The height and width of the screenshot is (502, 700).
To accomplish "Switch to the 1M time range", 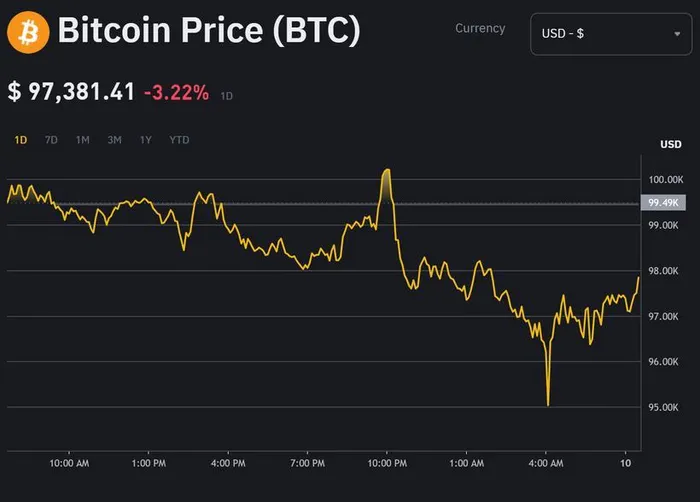I will (x=83, y=140).
